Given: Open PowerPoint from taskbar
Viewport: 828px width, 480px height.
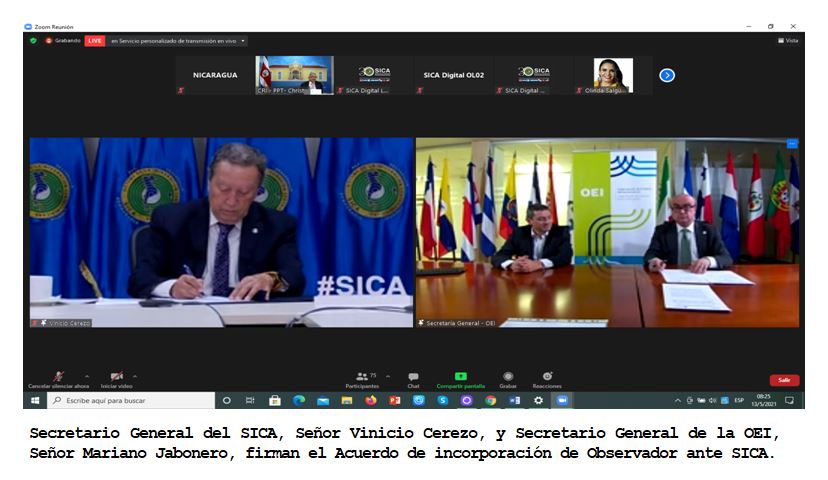Looking at the screenshot, I should pos(394,400).
